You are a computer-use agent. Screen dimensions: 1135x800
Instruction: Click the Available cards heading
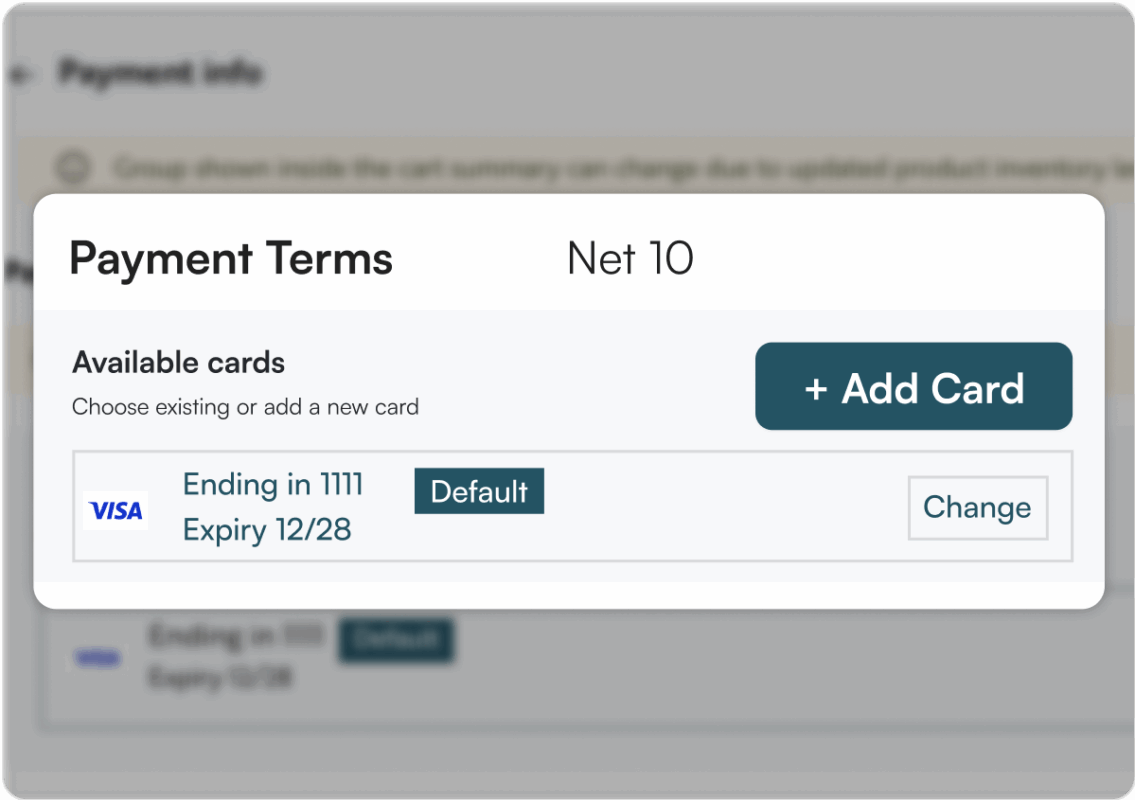[x=179, y=362]
